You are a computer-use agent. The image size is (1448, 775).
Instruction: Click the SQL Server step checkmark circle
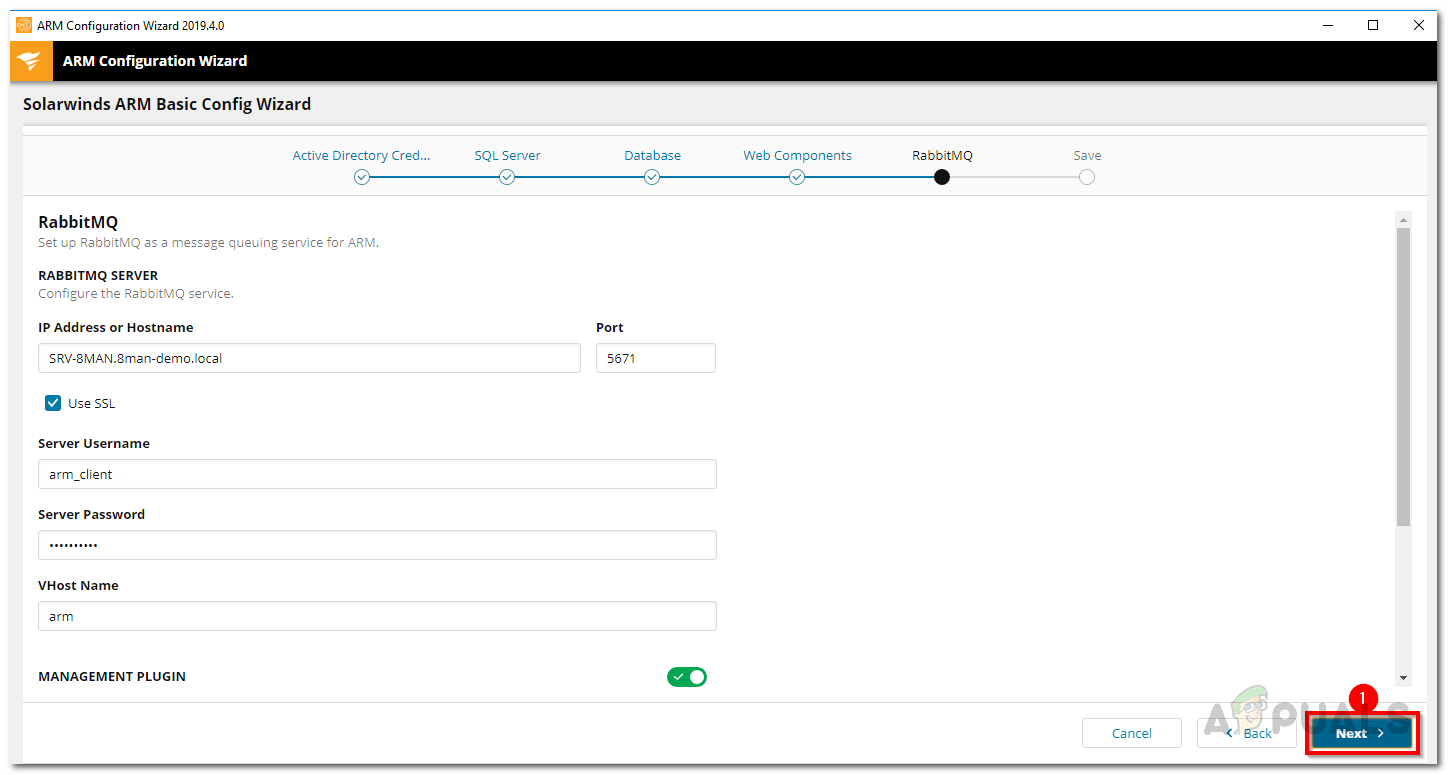pyautogui.click(x=507, y=177)
